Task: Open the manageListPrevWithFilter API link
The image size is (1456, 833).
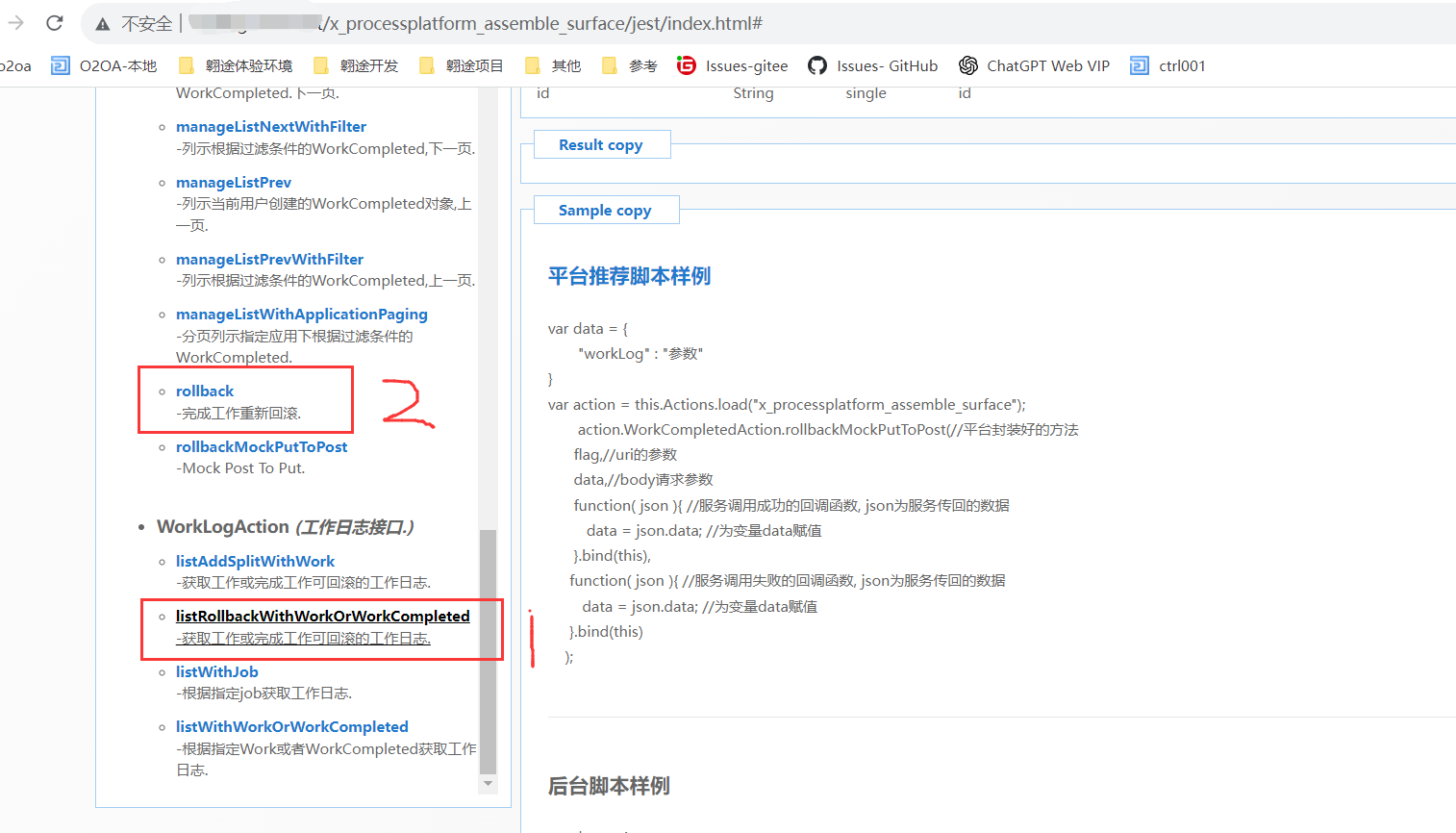Action: [269, 259]
